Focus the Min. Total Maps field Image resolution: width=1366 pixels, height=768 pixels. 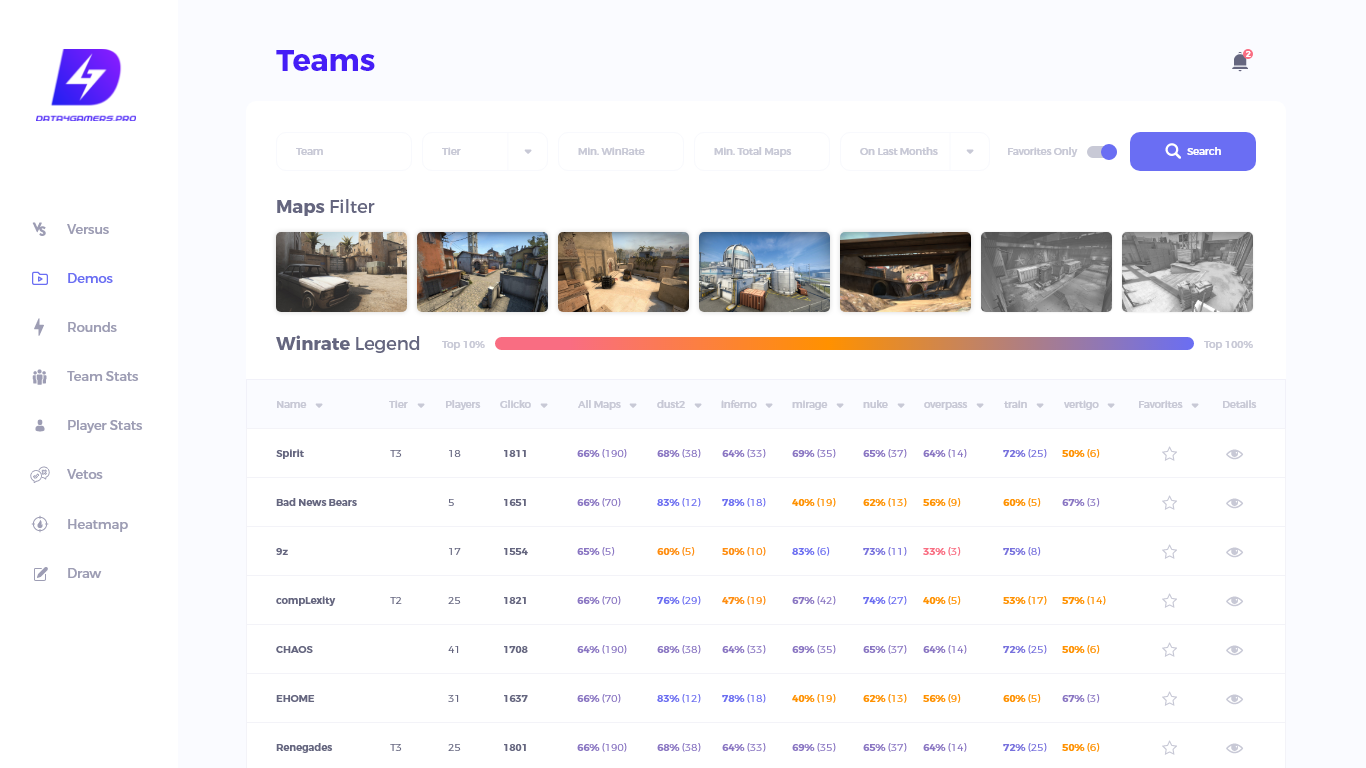(x=762, y=152)
